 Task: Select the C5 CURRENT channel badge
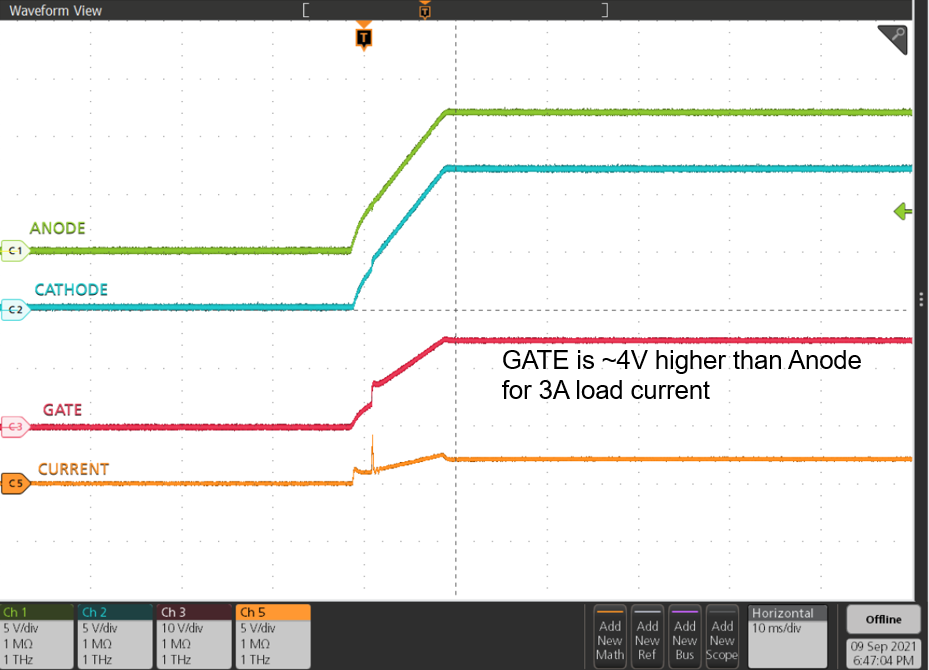pos(14,483)
